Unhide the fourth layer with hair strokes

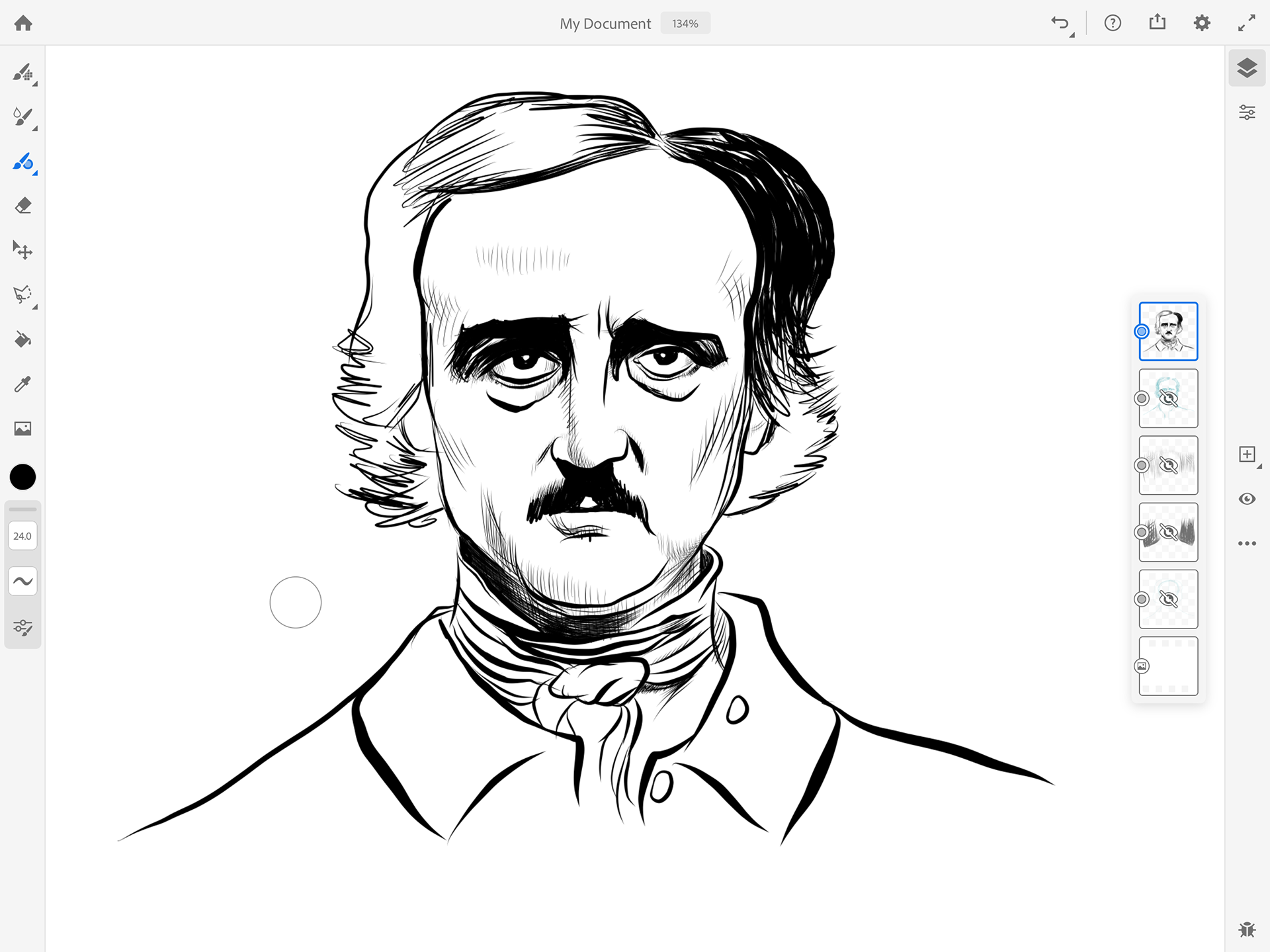click(x=1169, y=532)
